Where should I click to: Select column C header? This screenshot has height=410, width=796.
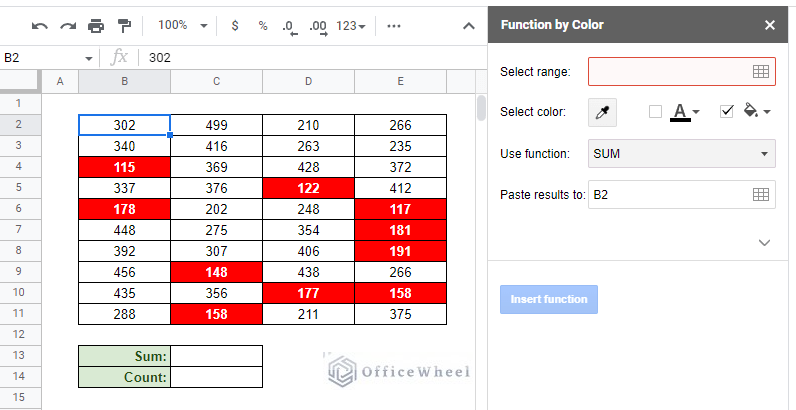point(216,81)
